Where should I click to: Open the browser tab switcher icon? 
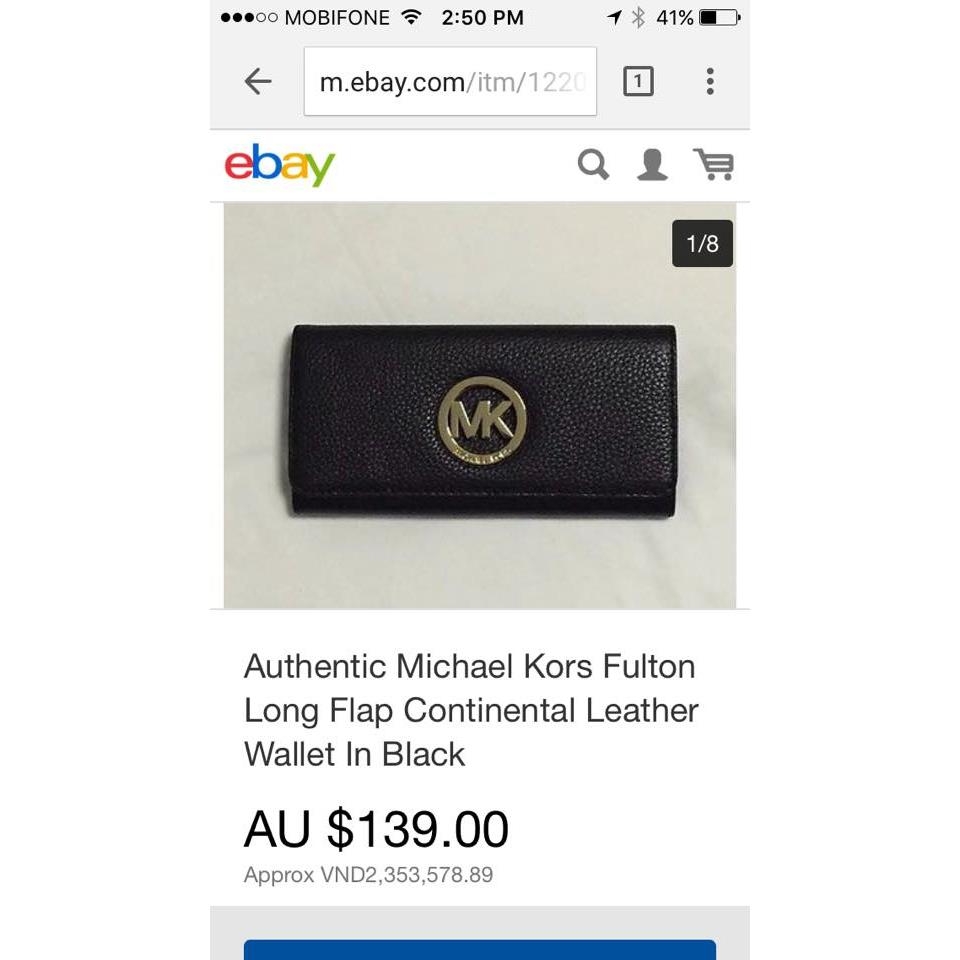coord(638,81)
